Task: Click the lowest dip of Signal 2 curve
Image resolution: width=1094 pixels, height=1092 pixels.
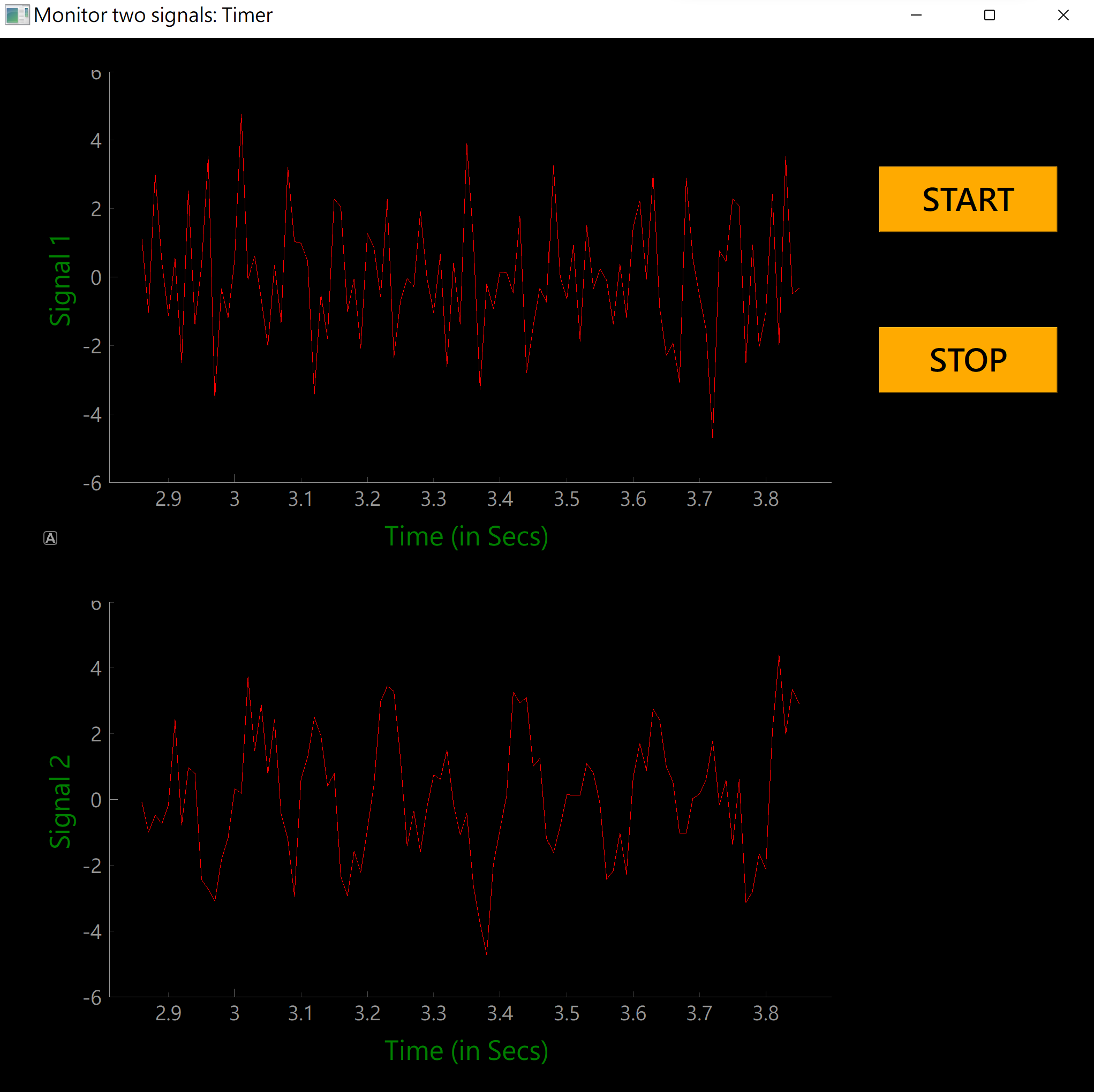Action: point(486,953)
